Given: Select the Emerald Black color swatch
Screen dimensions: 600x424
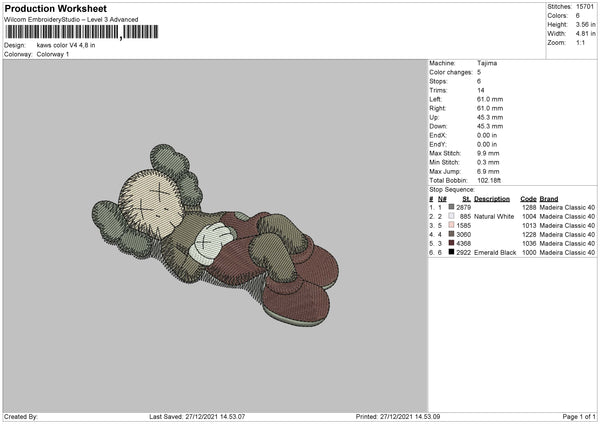Looking at the screenshot, I should (x=451, y=253).
